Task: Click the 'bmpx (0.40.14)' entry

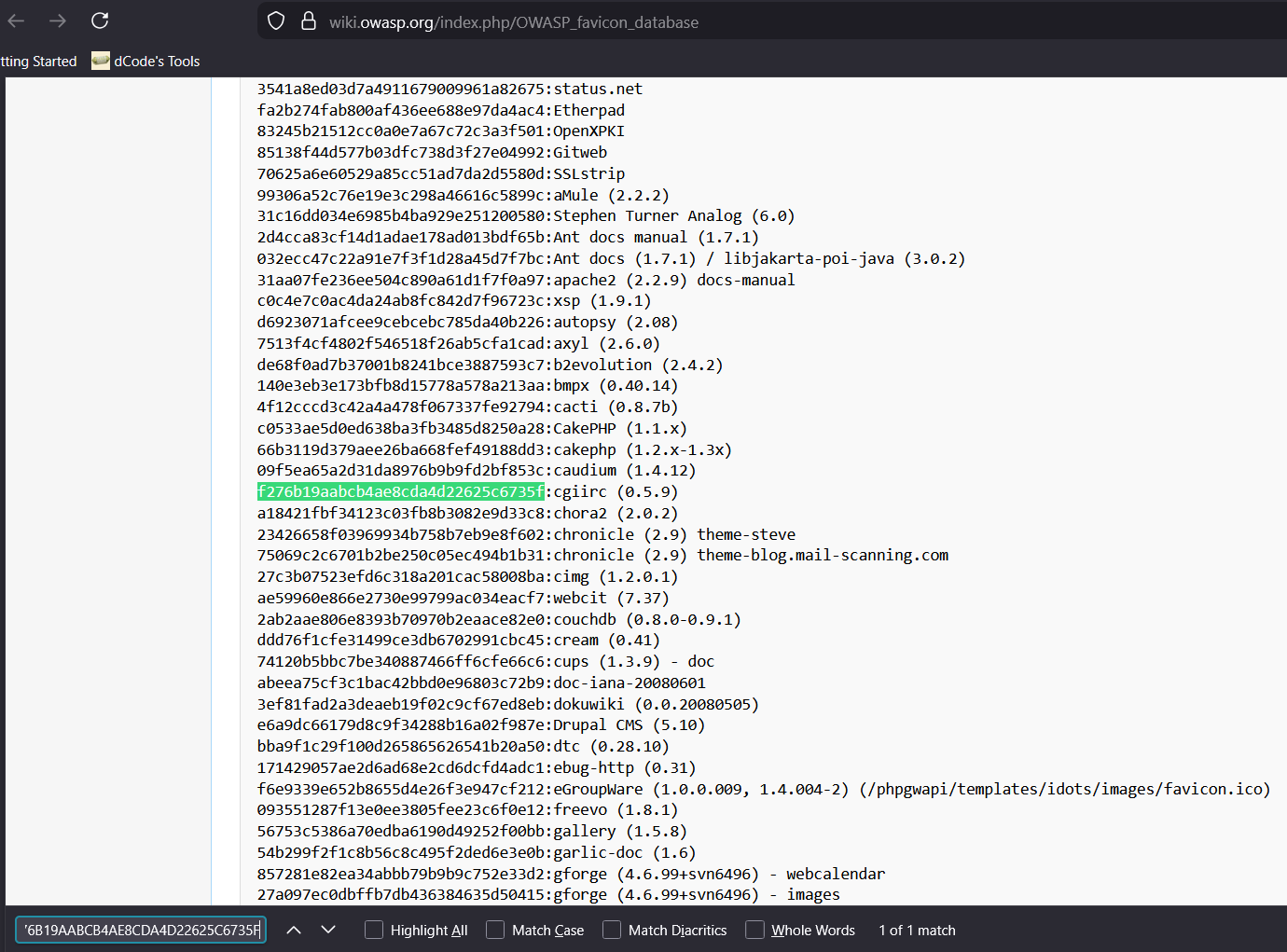Action: click(616, 386)
